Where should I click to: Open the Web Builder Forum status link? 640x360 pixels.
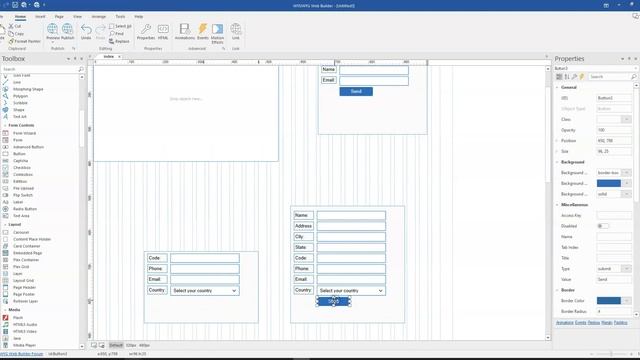point(21,354)
